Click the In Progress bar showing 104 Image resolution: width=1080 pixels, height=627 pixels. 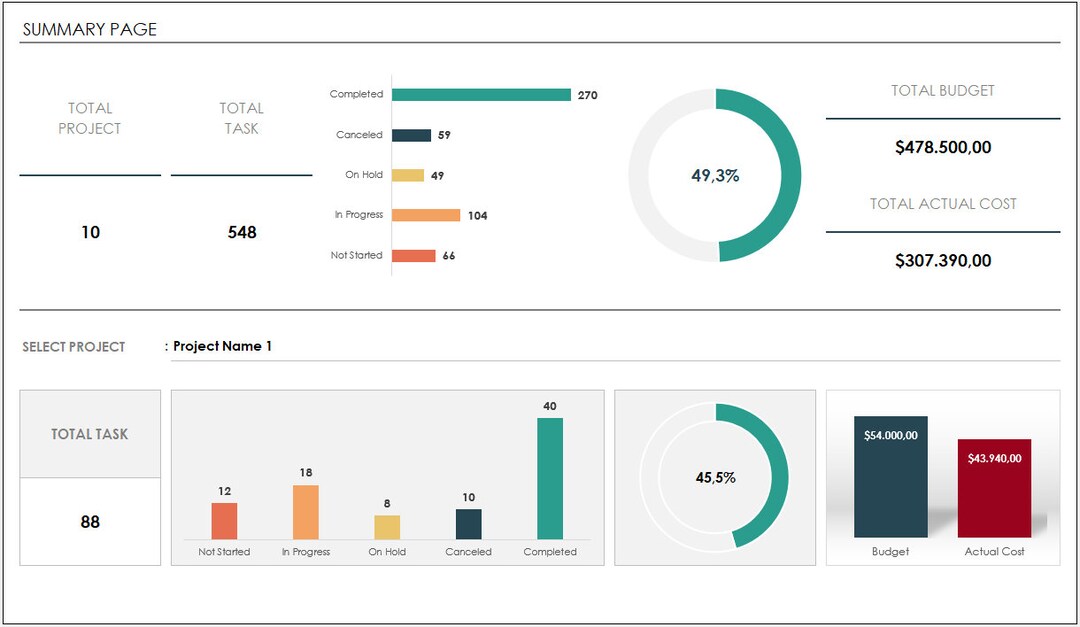425,214
